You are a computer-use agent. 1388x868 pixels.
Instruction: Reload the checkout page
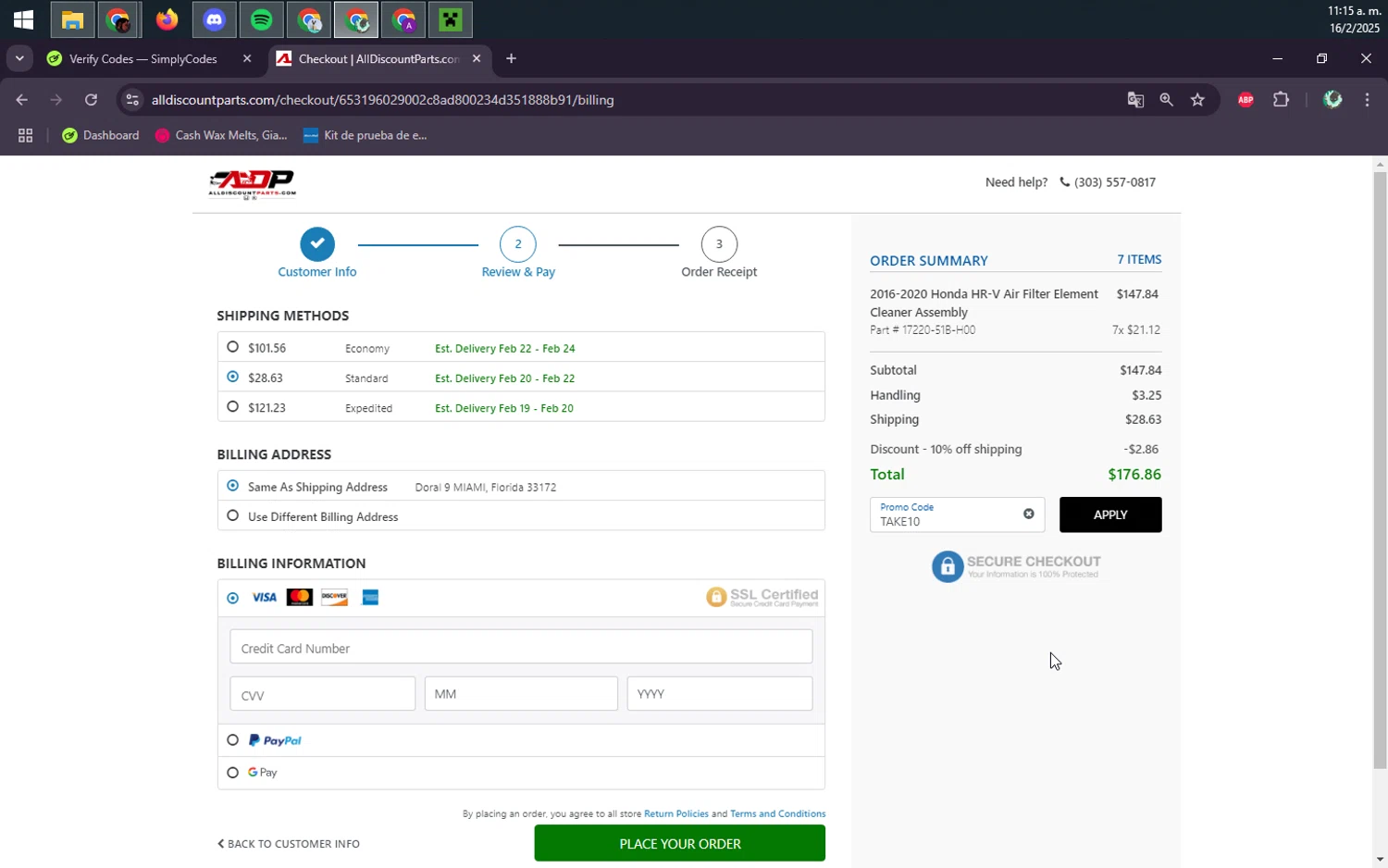91,100
